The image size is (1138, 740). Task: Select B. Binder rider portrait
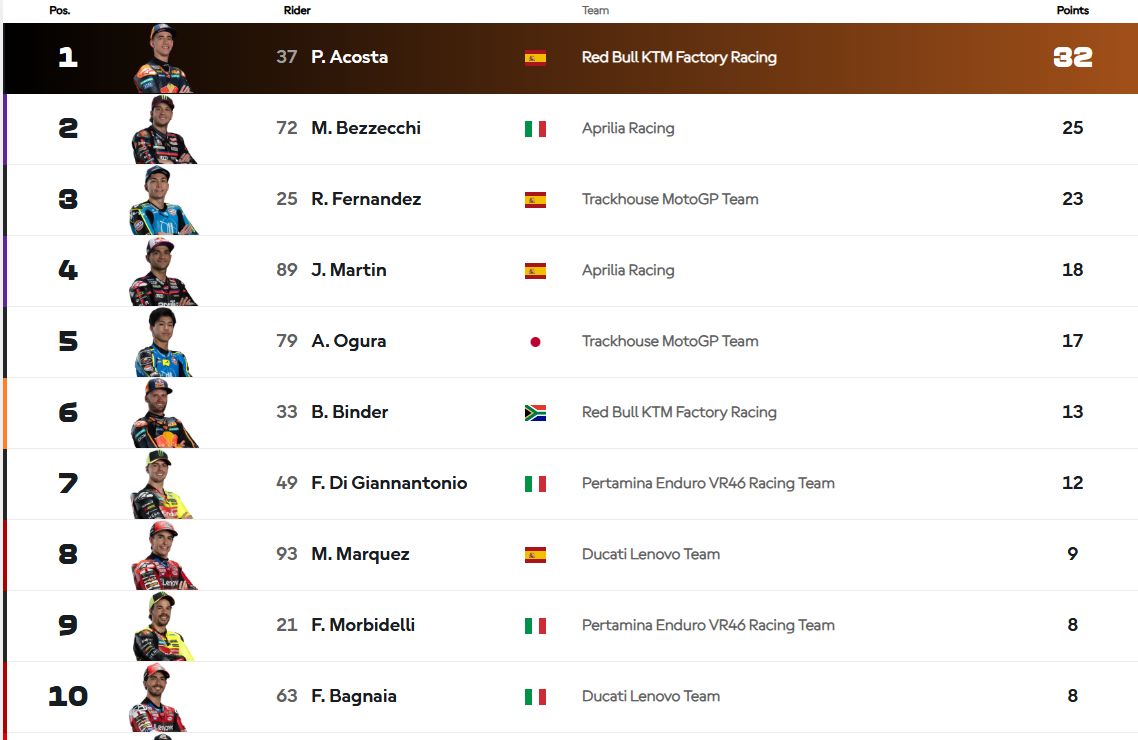coord(163,414)
